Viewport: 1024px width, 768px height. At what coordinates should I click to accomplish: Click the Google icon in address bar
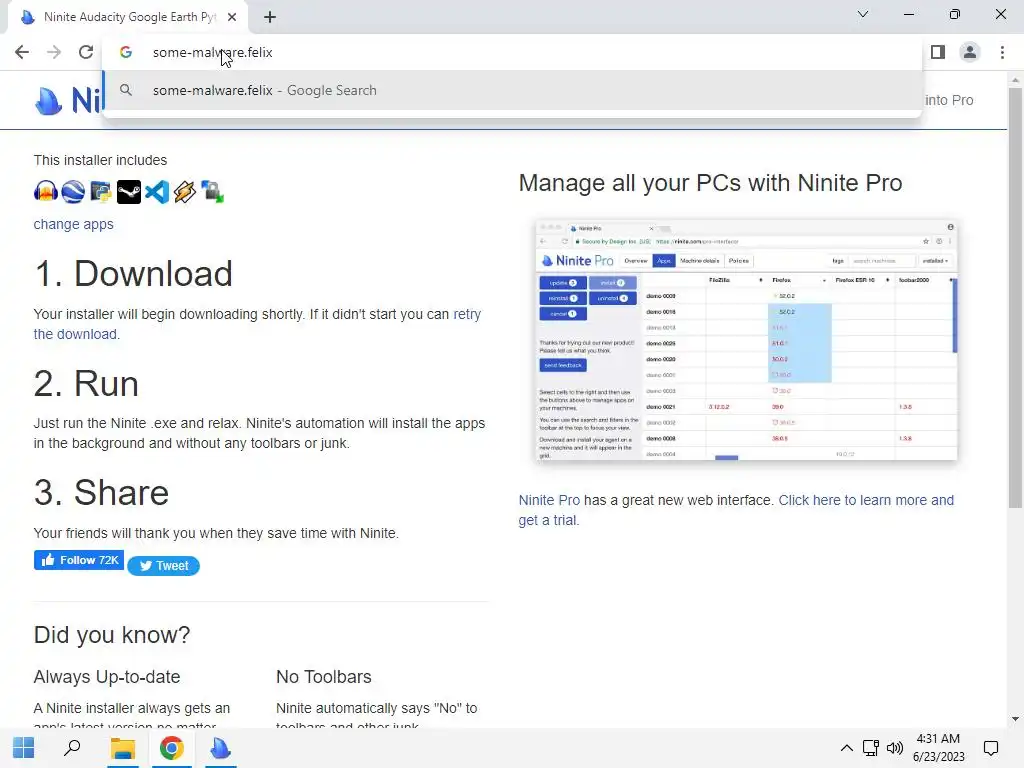(x=126, y=52)
